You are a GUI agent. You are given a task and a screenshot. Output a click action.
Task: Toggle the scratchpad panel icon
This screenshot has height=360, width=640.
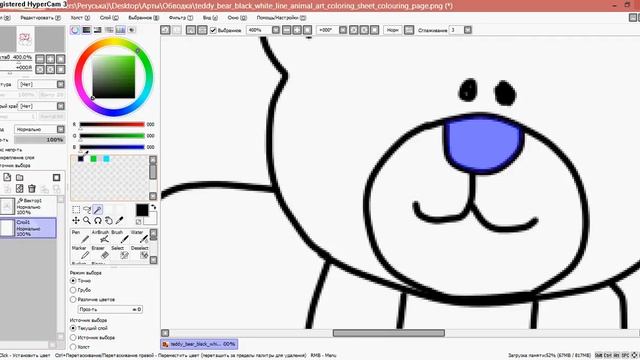(132, 30)
